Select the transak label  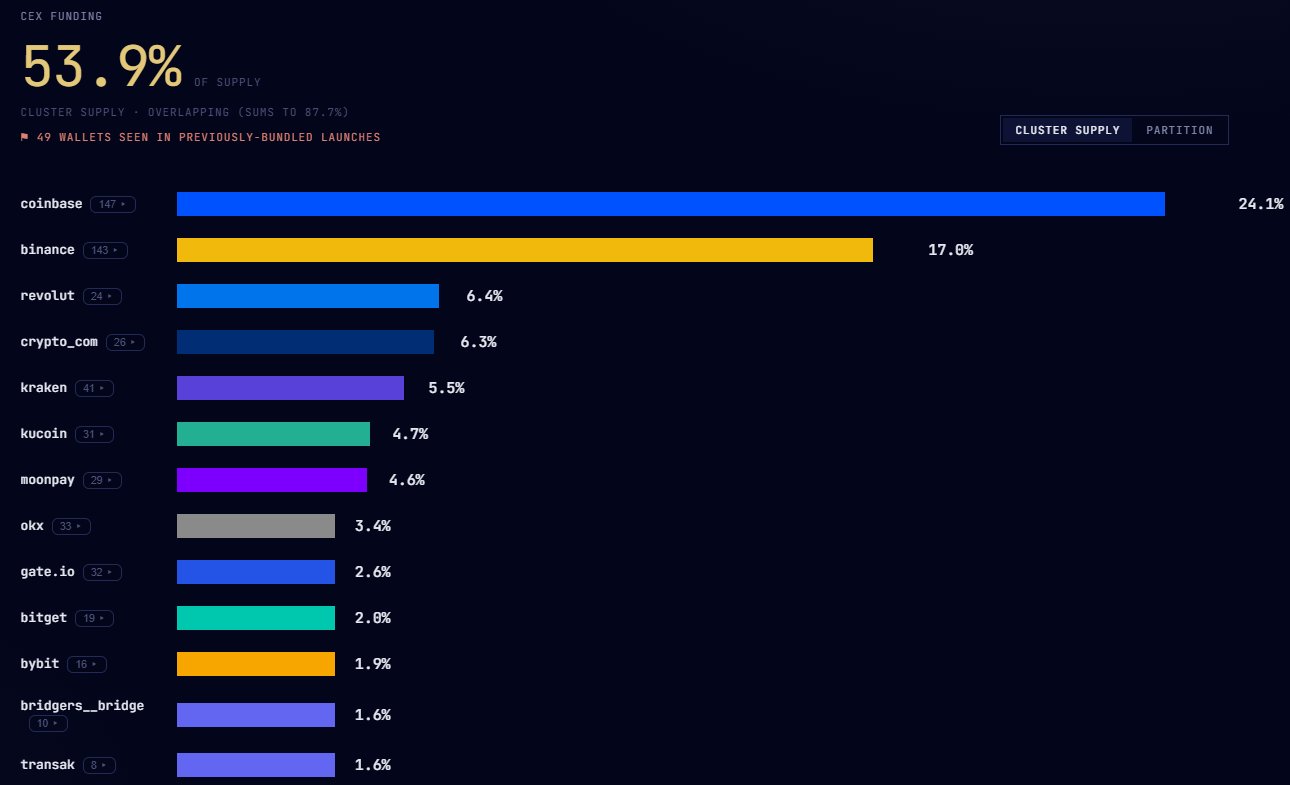point(48,765)
